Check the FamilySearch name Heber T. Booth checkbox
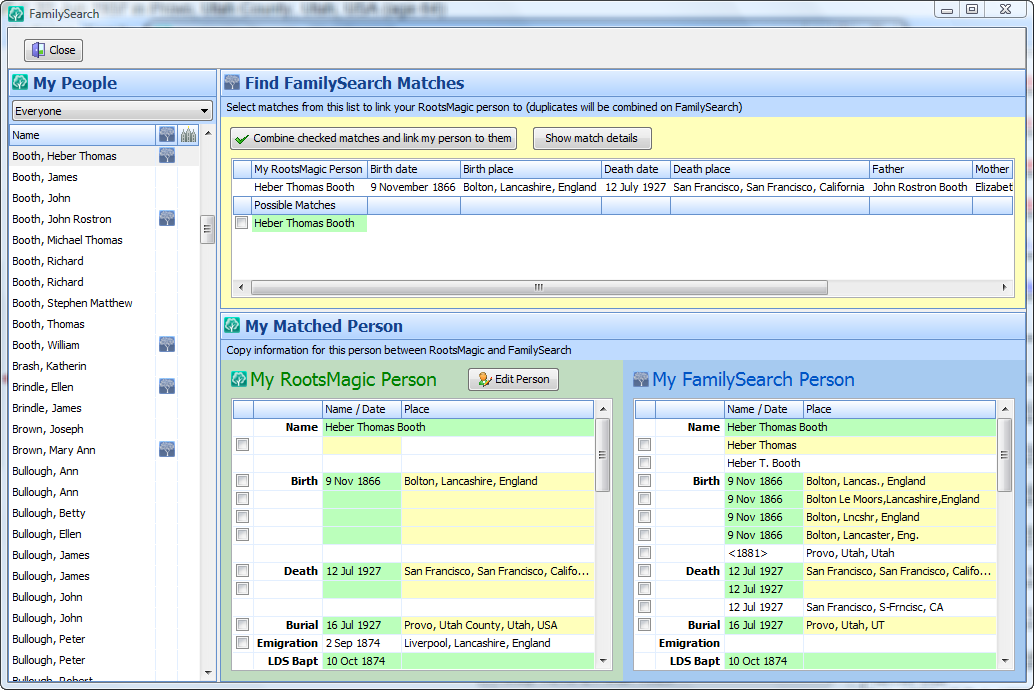Image resolution: width=1034 pixels, height=690 pixels. coord(645,463)
